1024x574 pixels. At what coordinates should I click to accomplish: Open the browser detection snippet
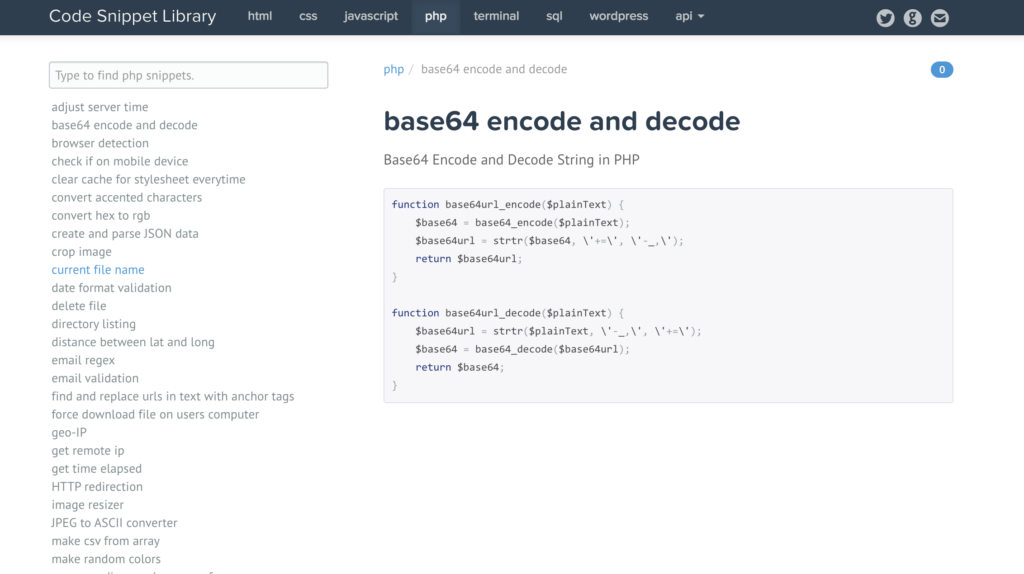point(101,143)
